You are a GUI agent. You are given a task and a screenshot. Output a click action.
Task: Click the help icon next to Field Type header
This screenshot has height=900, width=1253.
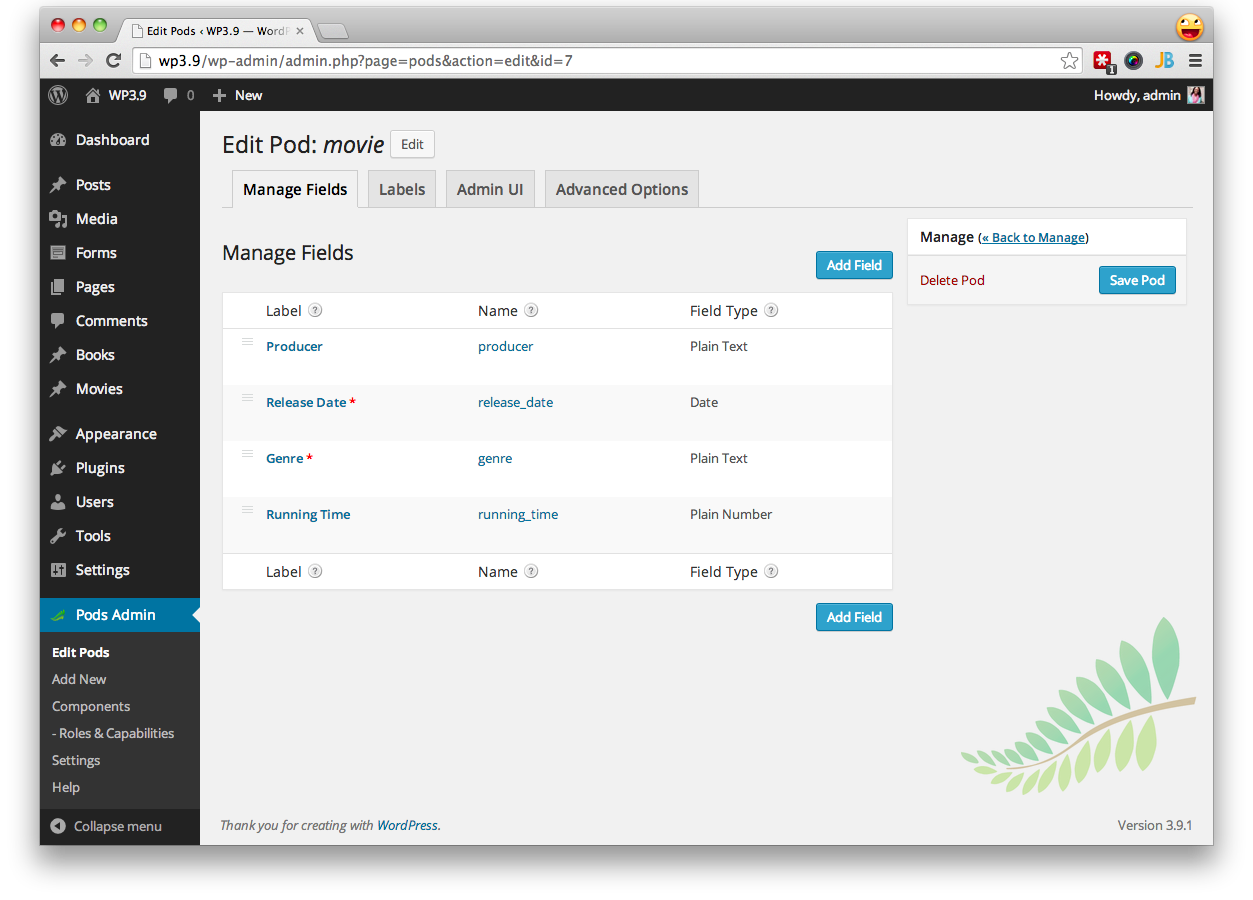coord(771,310)
